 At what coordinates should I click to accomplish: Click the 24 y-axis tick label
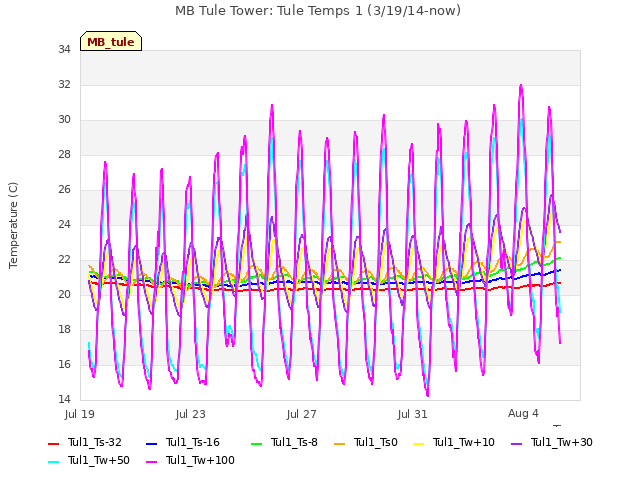(x=64, y=224)
